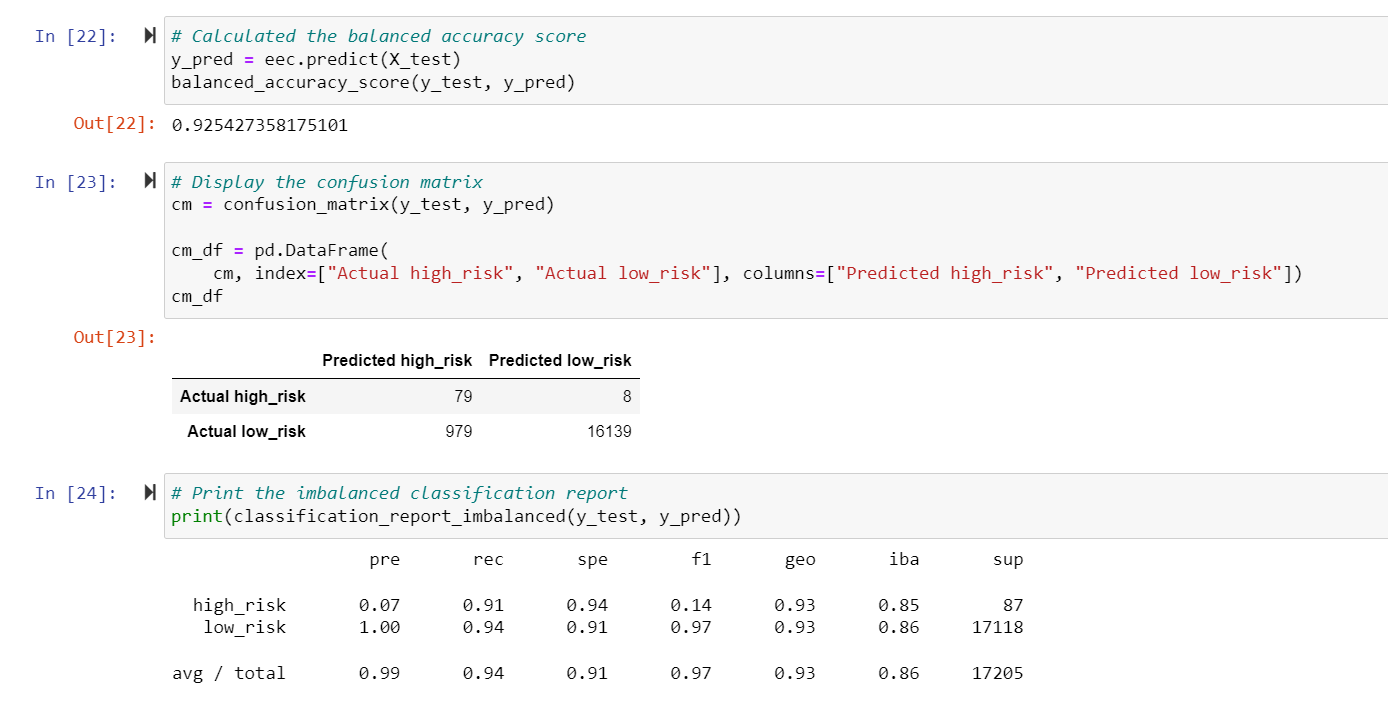
Task: Click the Out[22] output prompt
Action: [115, 125]
